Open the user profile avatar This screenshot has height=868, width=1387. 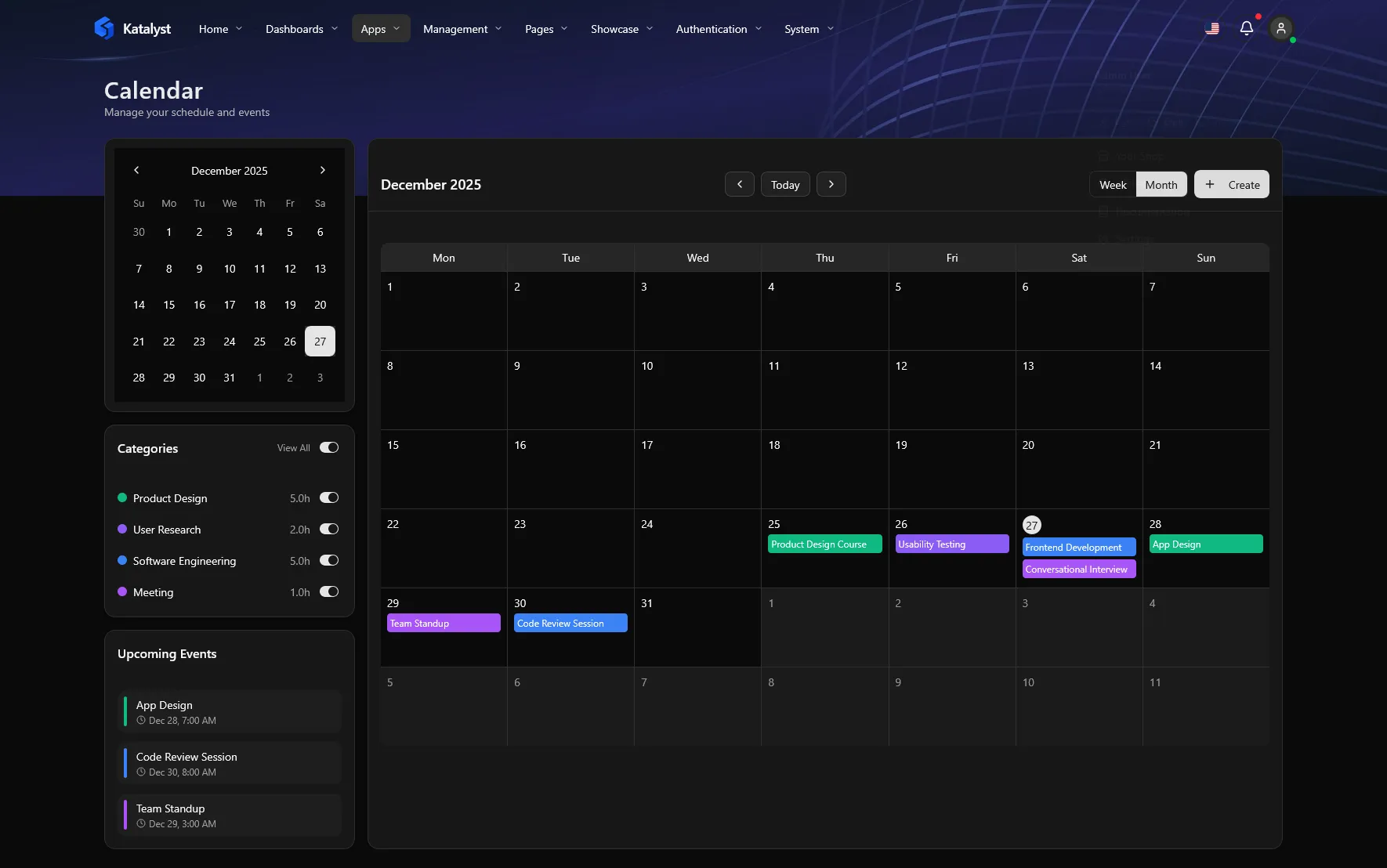click(x=1280, y=29)
